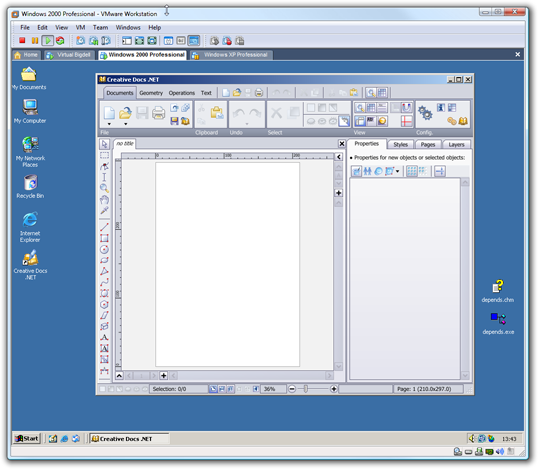Select the eyedropper picker tool
Screen dimensions: 538x469
[104, 210]
